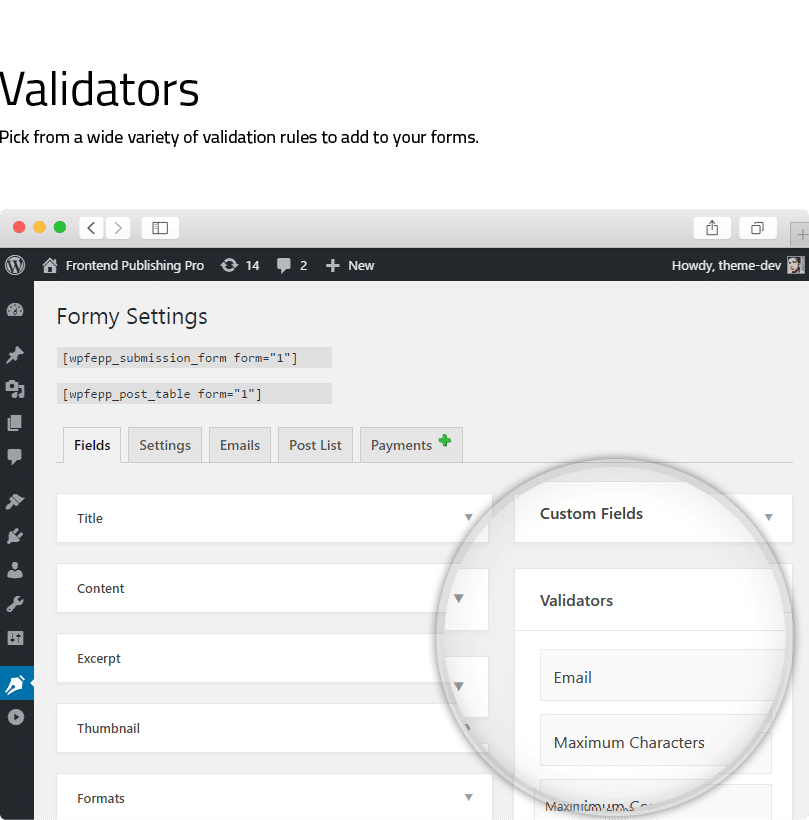809x820 pixels.
Task: Switch to the Fields tab
Action: (92, 445)
